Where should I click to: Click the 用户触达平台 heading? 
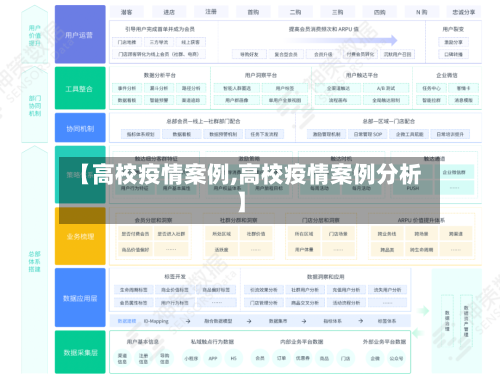(362, 75)
